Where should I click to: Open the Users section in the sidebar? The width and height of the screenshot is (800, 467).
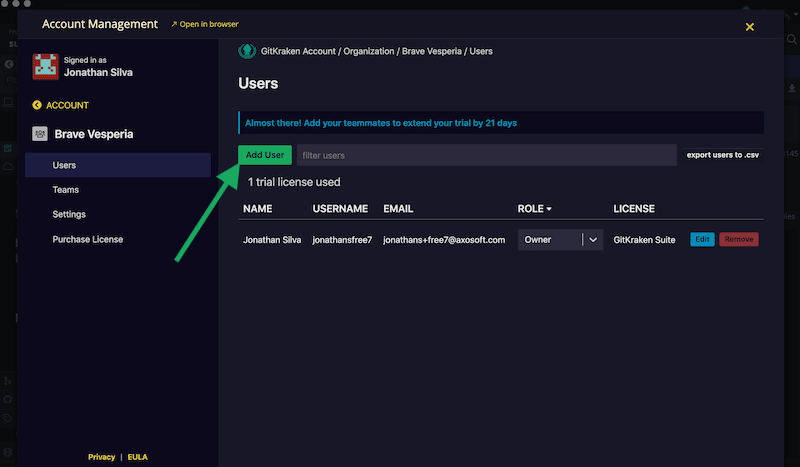64,165
